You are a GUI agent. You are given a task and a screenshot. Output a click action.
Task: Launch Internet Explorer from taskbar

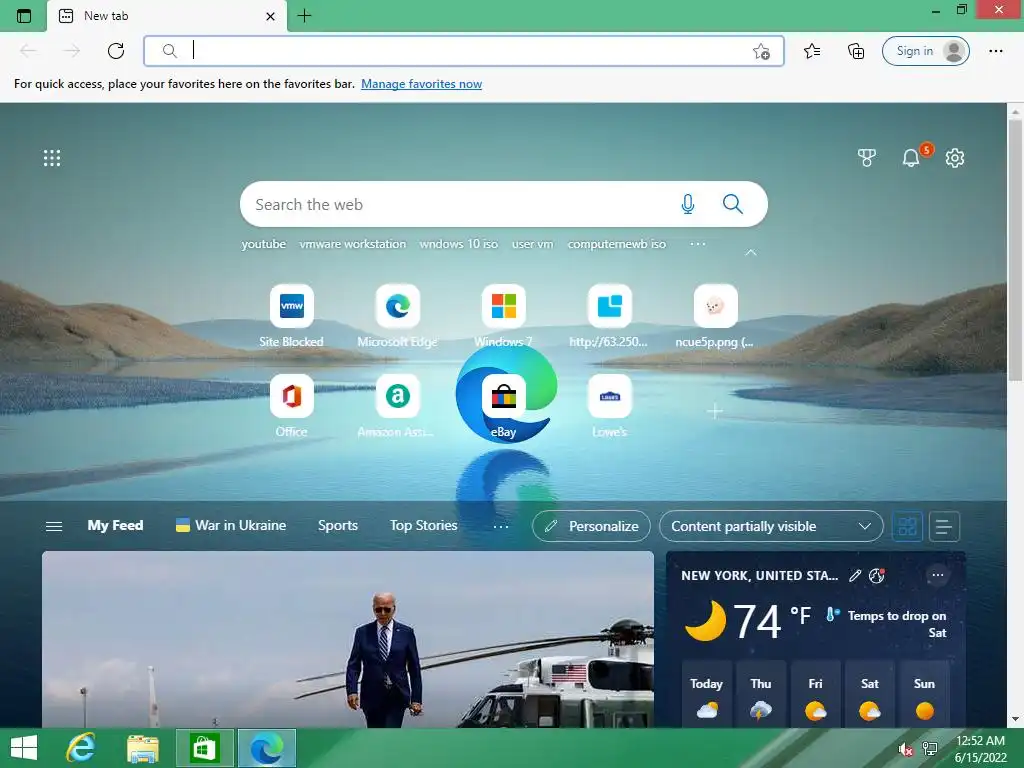click(x=81, y=748)
